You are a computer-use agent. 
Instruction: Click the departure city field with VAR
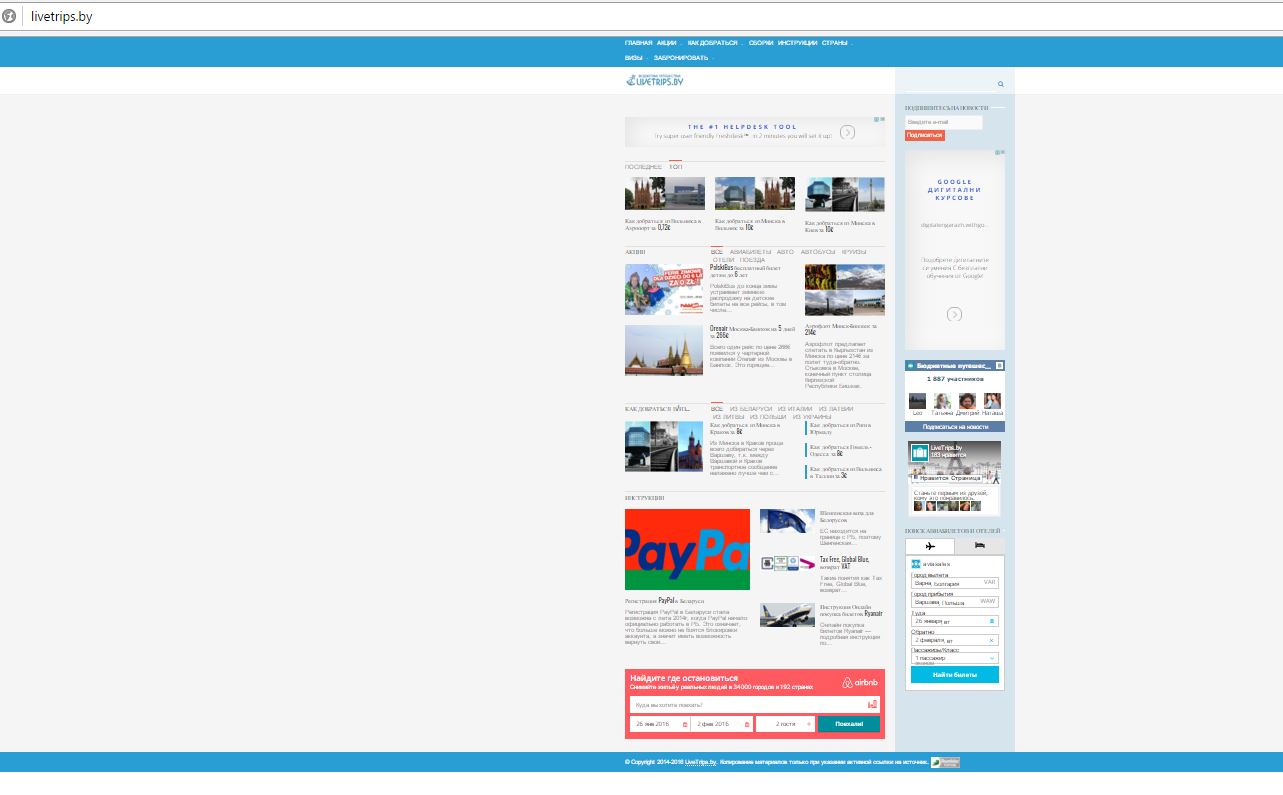955,583
